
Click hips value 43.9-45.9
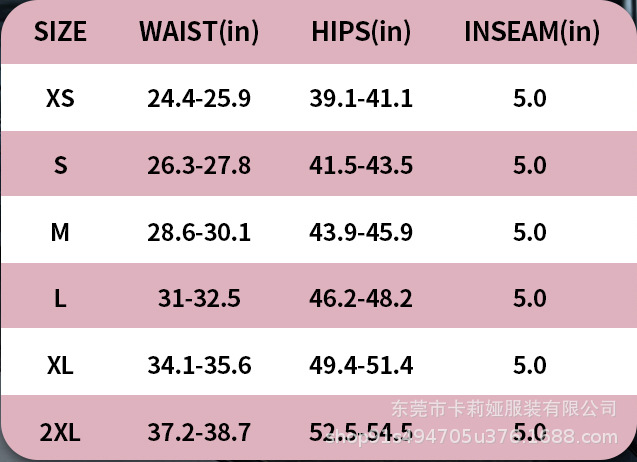tap(361, 232)
